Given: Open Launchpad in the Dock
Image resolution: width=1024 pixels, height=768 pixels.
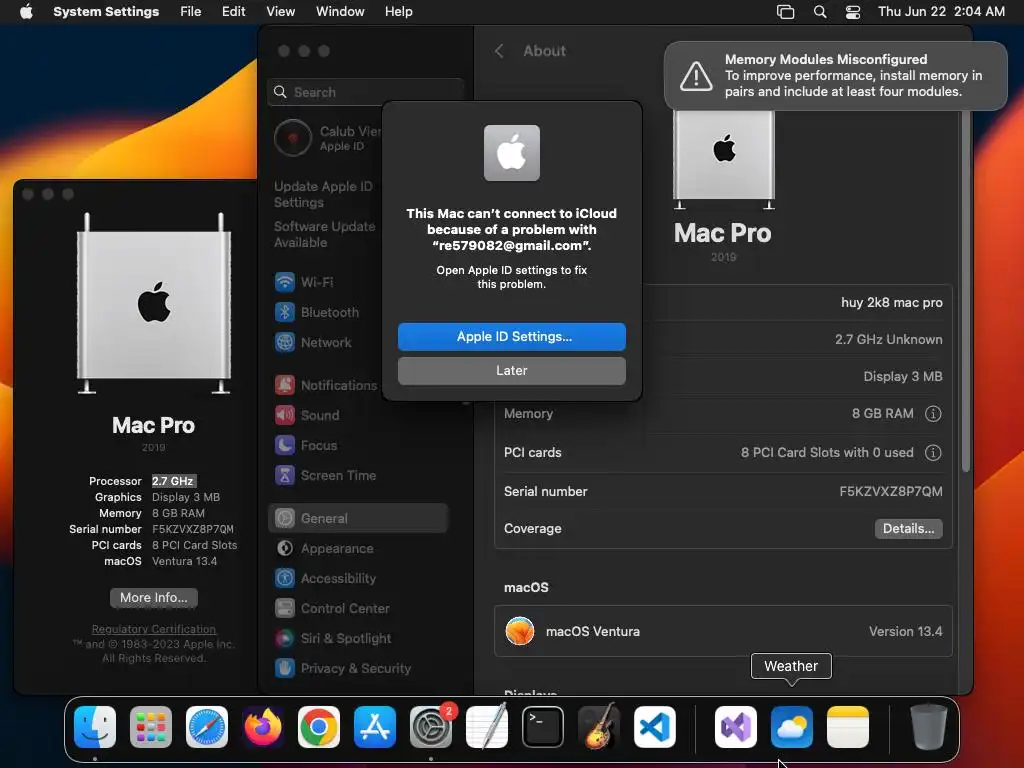Looking at the screenshot, I should (x=151, y=727).
